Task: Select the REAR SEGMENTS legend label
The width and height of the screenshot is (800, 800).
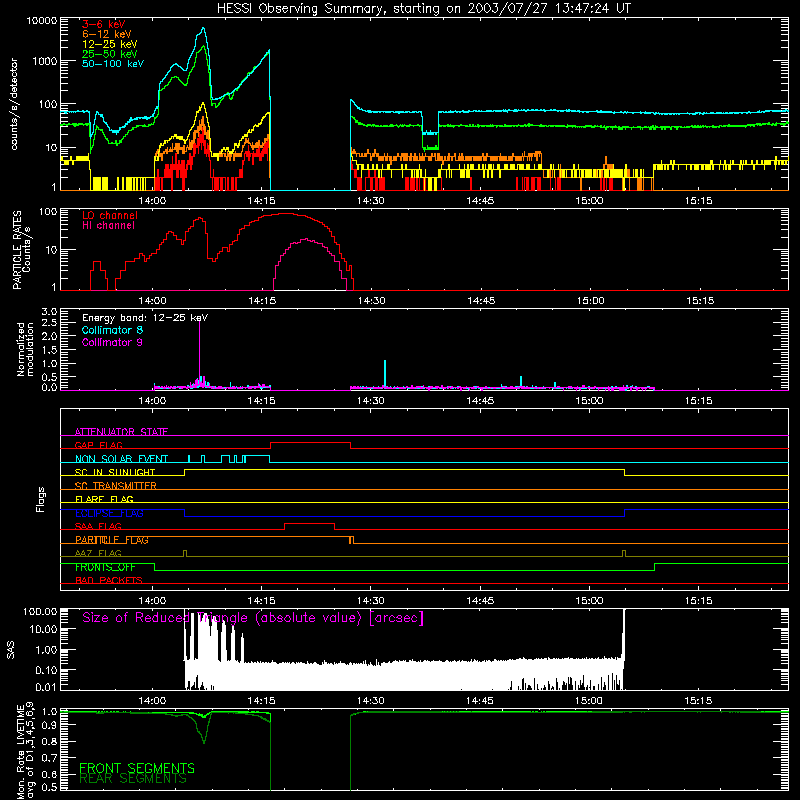Action: (x=133, y=779)
